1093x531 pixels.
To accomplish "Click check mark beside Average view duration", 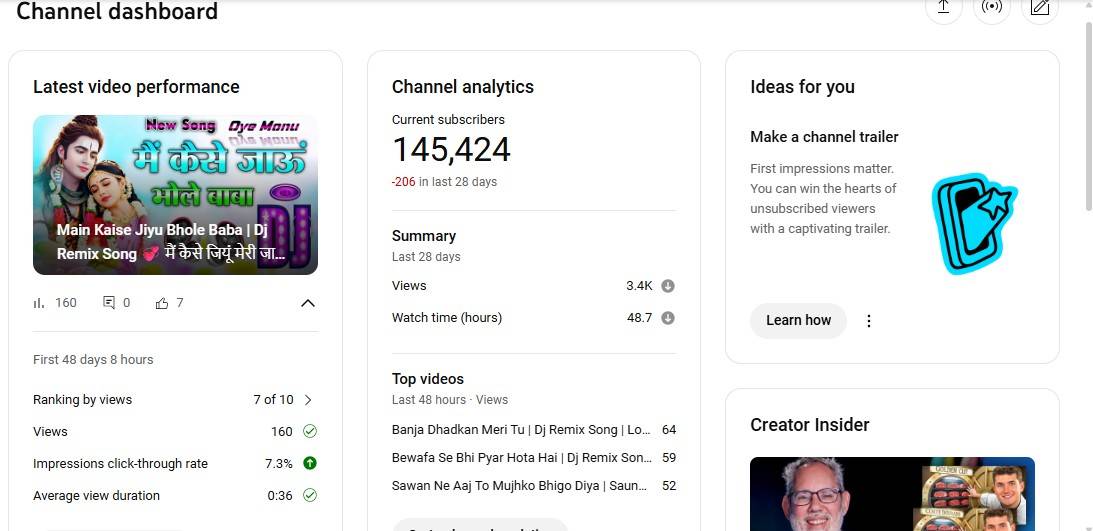I will [310, 496].
